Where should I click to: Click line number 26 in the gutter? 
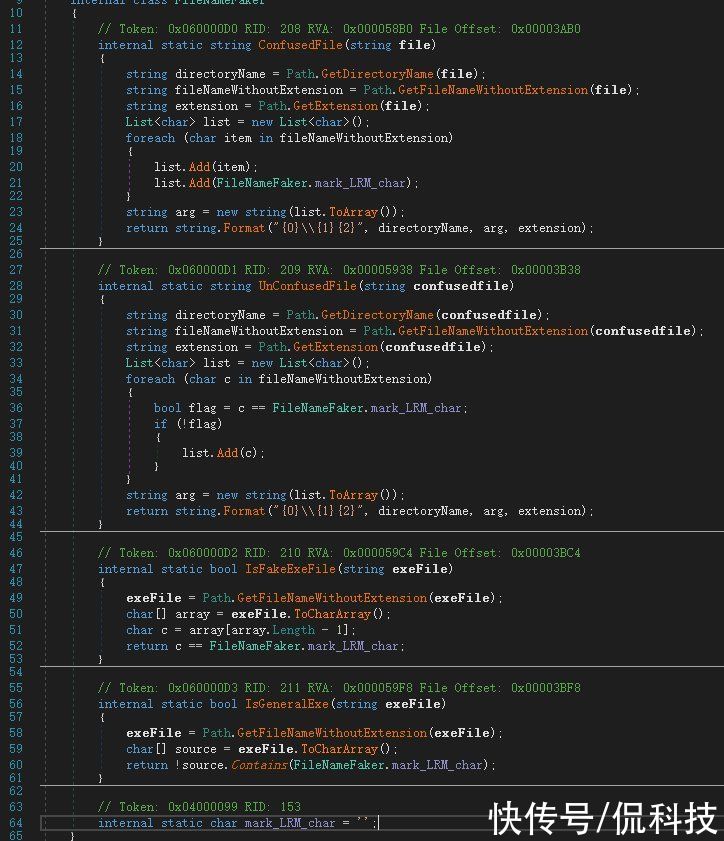16,254
